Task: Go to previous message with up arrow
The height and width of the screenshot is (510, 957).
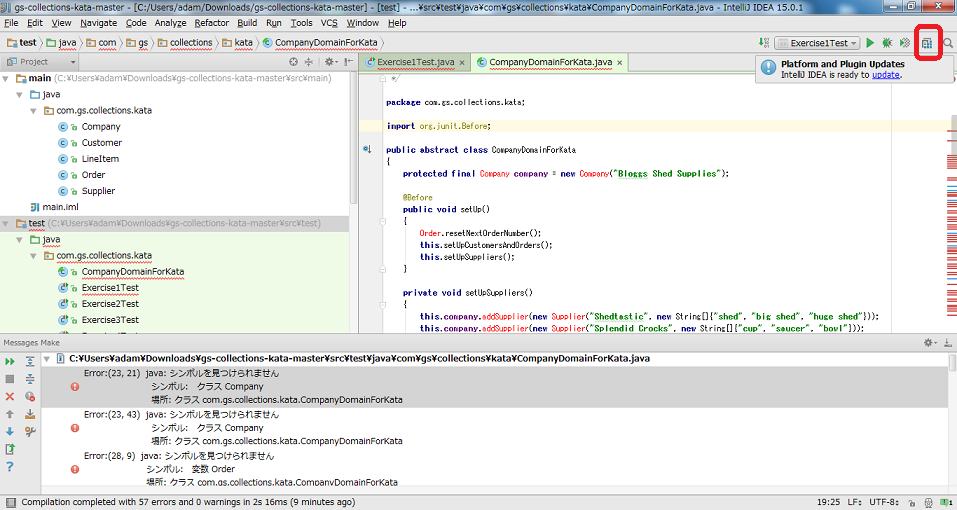Action: click(10, 414)
